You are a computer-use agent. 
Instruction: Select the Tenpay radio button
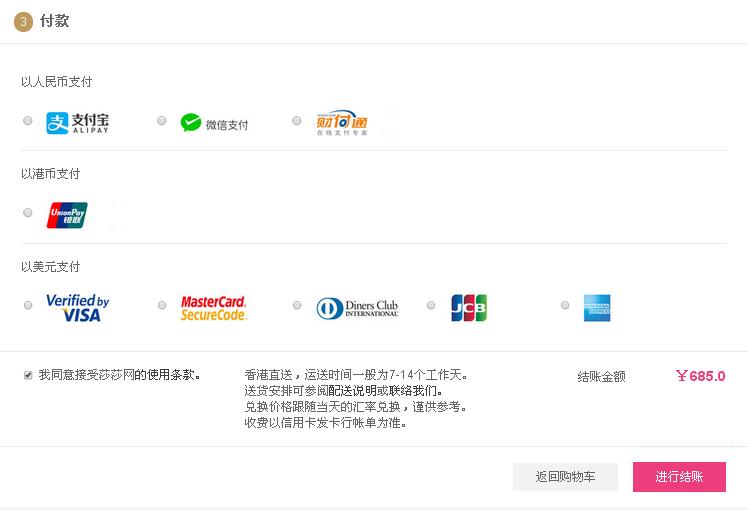click(297, 120)
